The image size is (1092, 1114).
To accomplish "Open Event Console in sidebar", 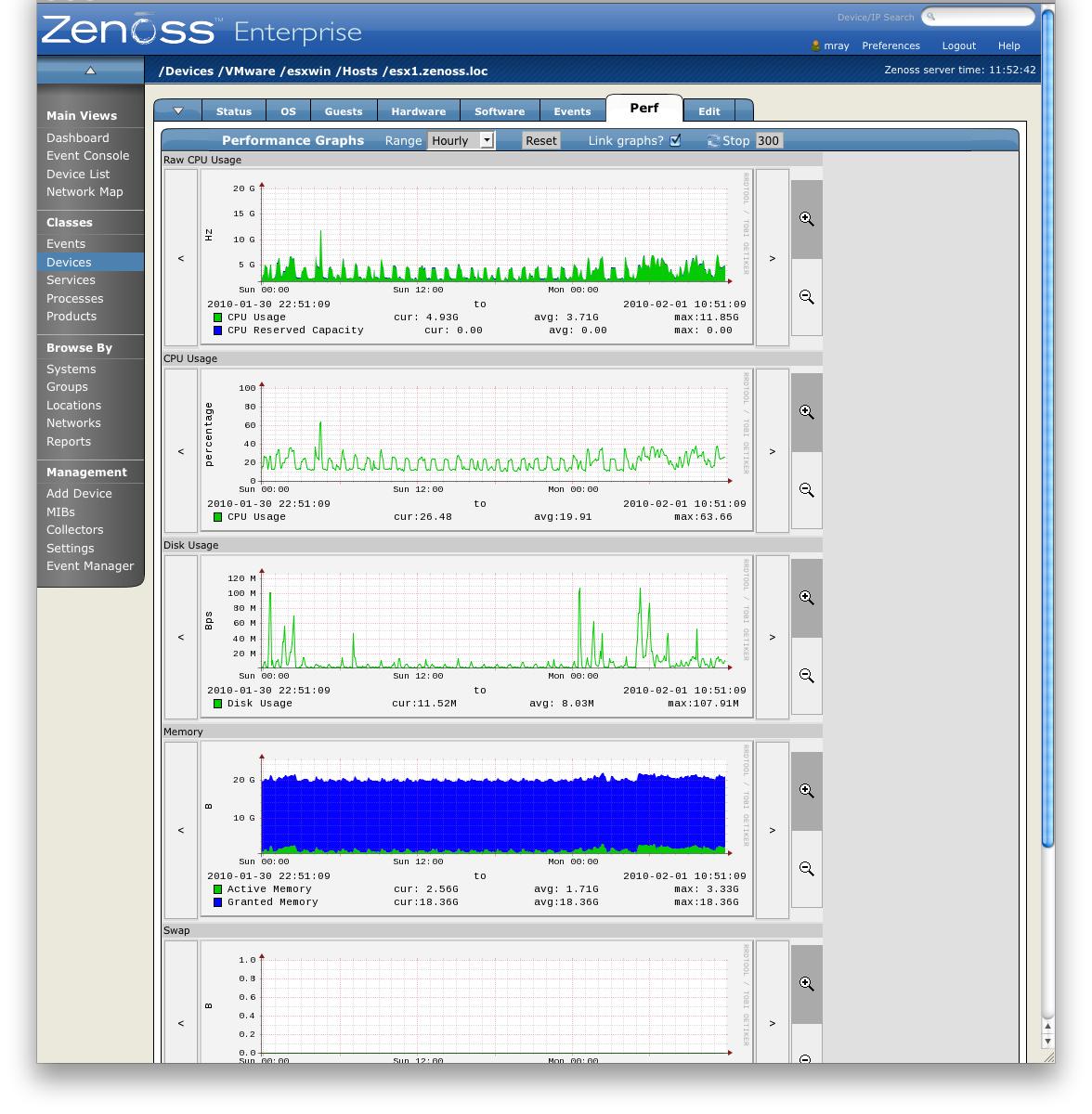I will click(88, 156).
